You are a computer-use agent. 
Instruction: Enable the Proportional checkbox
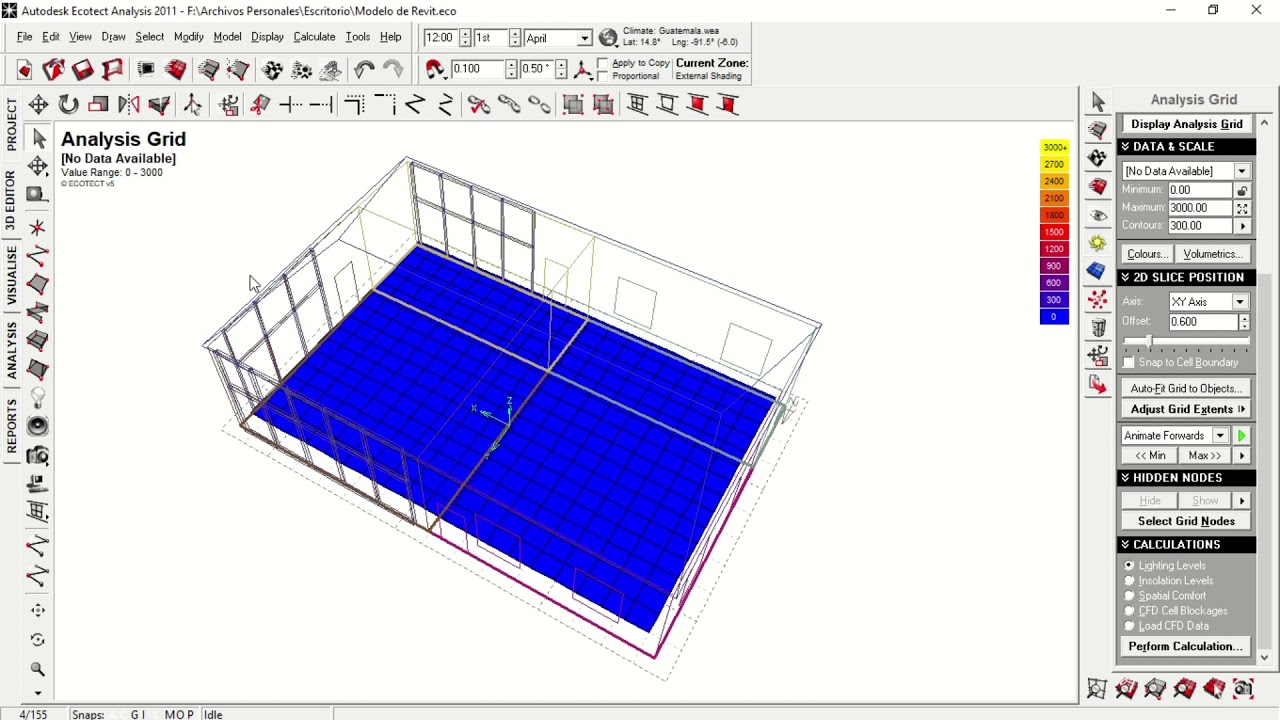(602, 76)
